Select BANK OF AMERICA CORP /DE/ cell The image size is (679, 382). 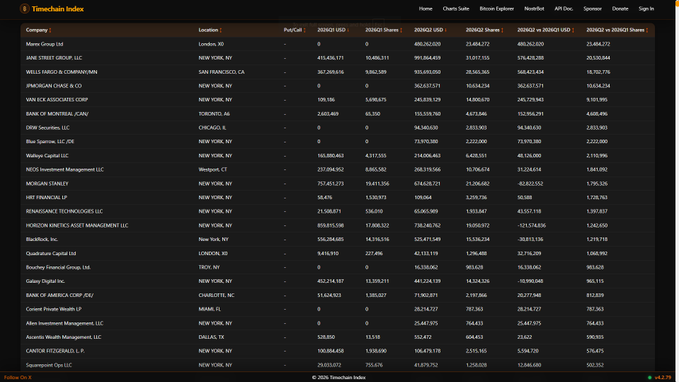(60, 295)
